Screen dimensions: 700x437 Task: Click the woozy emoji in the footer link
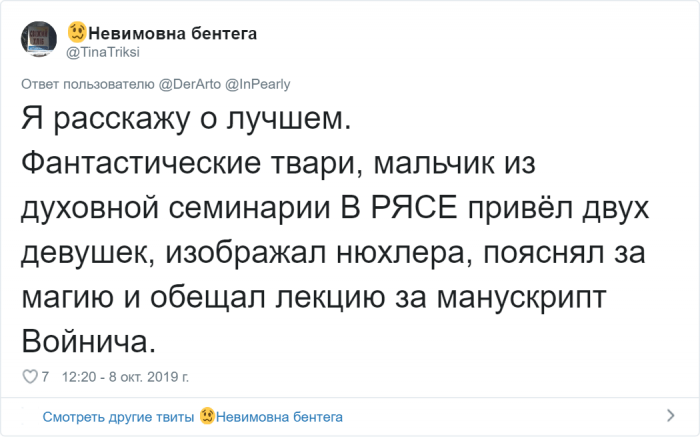point(207,416)
